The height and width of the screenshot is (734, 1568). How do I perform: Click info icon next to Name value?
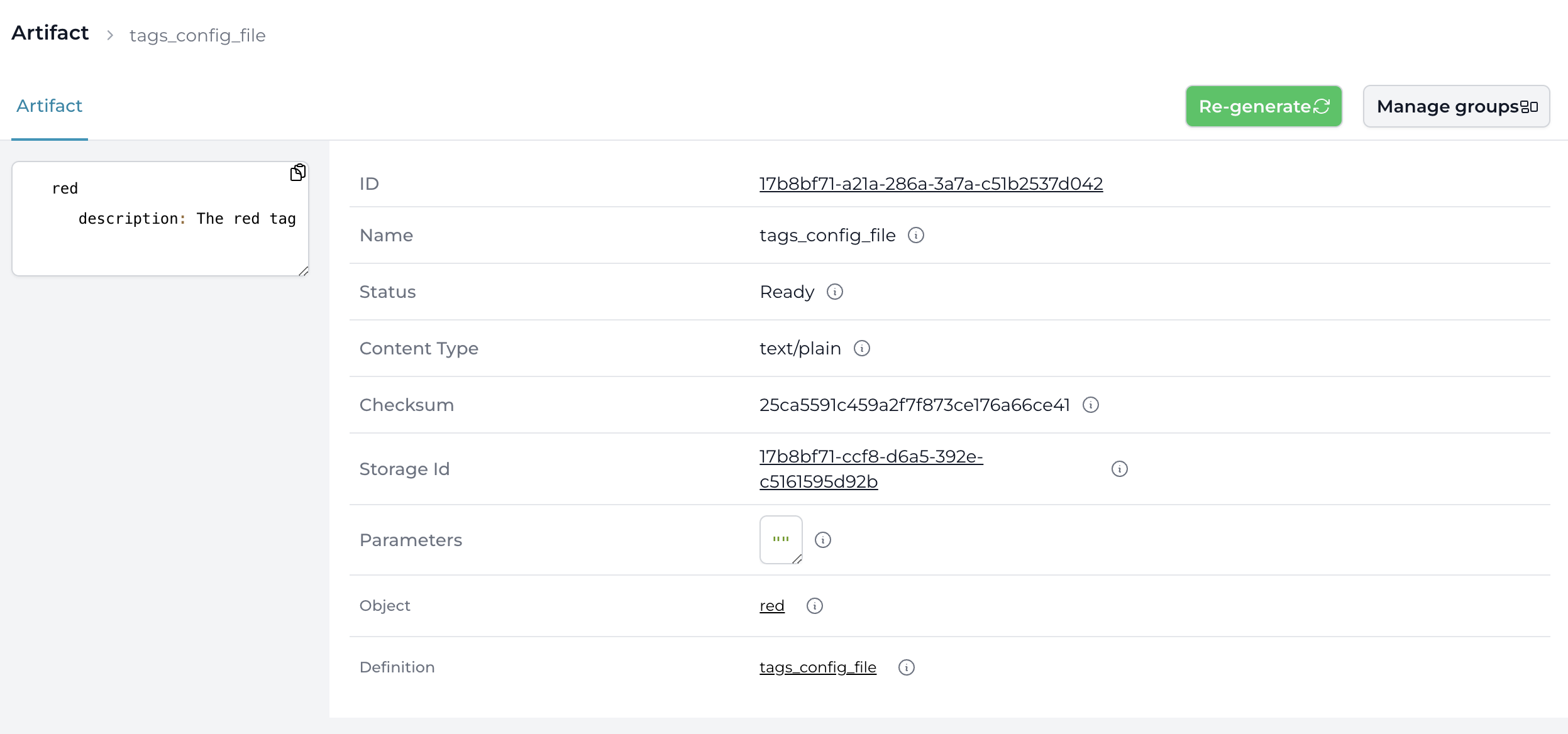click(x=915, y=235)
